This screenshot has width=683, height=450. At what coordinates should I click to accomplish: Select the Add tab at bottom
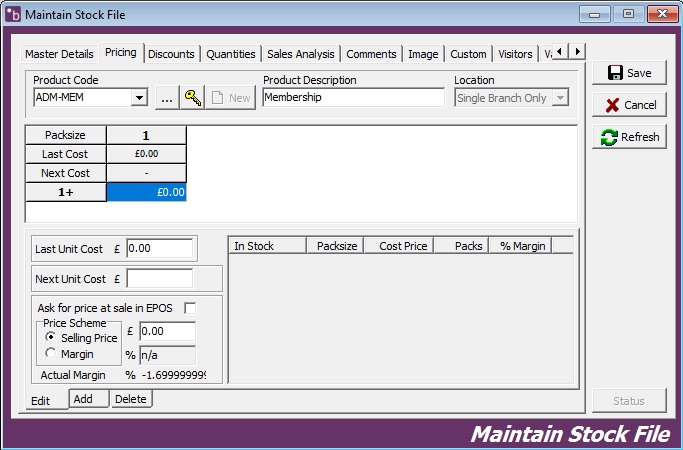83,399
